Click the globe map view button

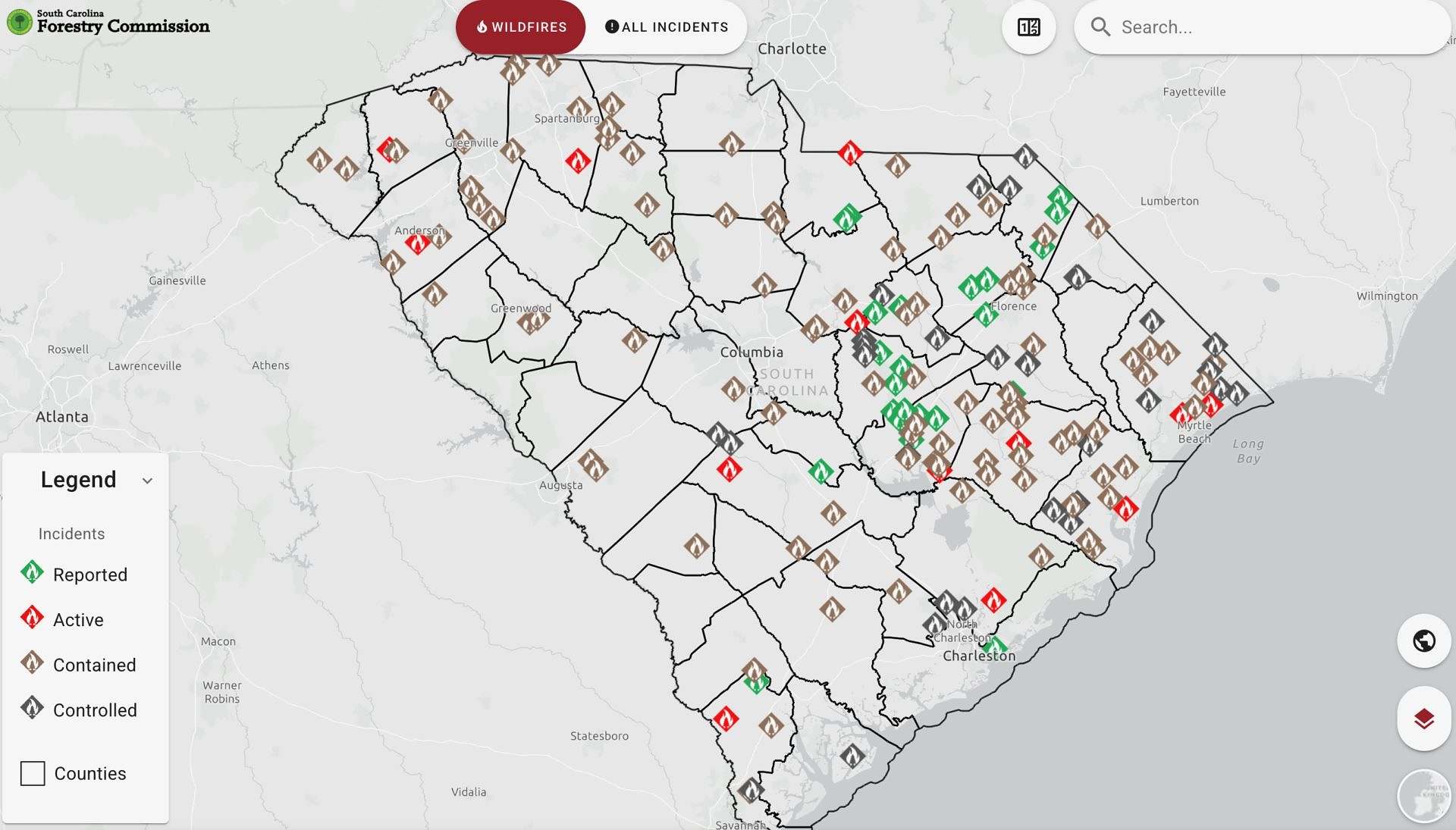click(1423, 641)
